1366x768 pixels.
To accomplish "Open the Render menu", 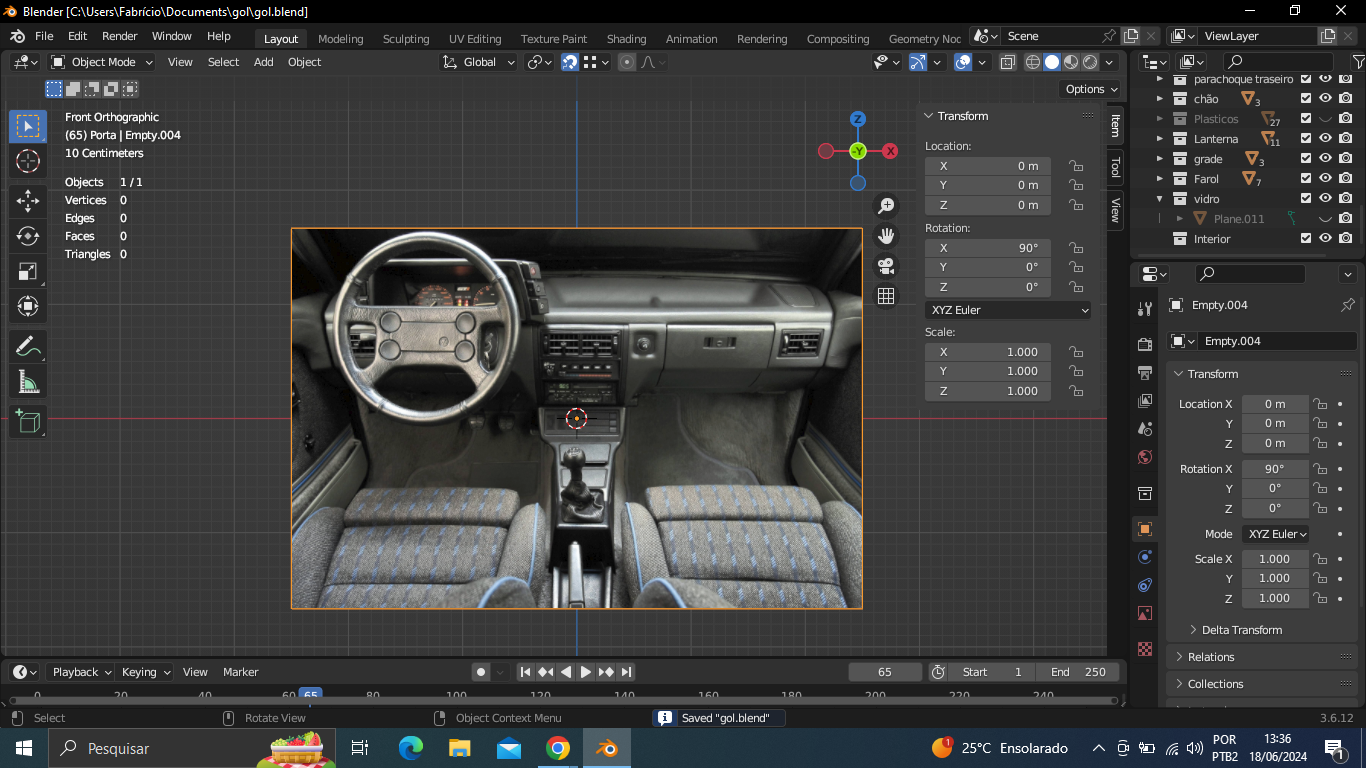I will (119, 36).
